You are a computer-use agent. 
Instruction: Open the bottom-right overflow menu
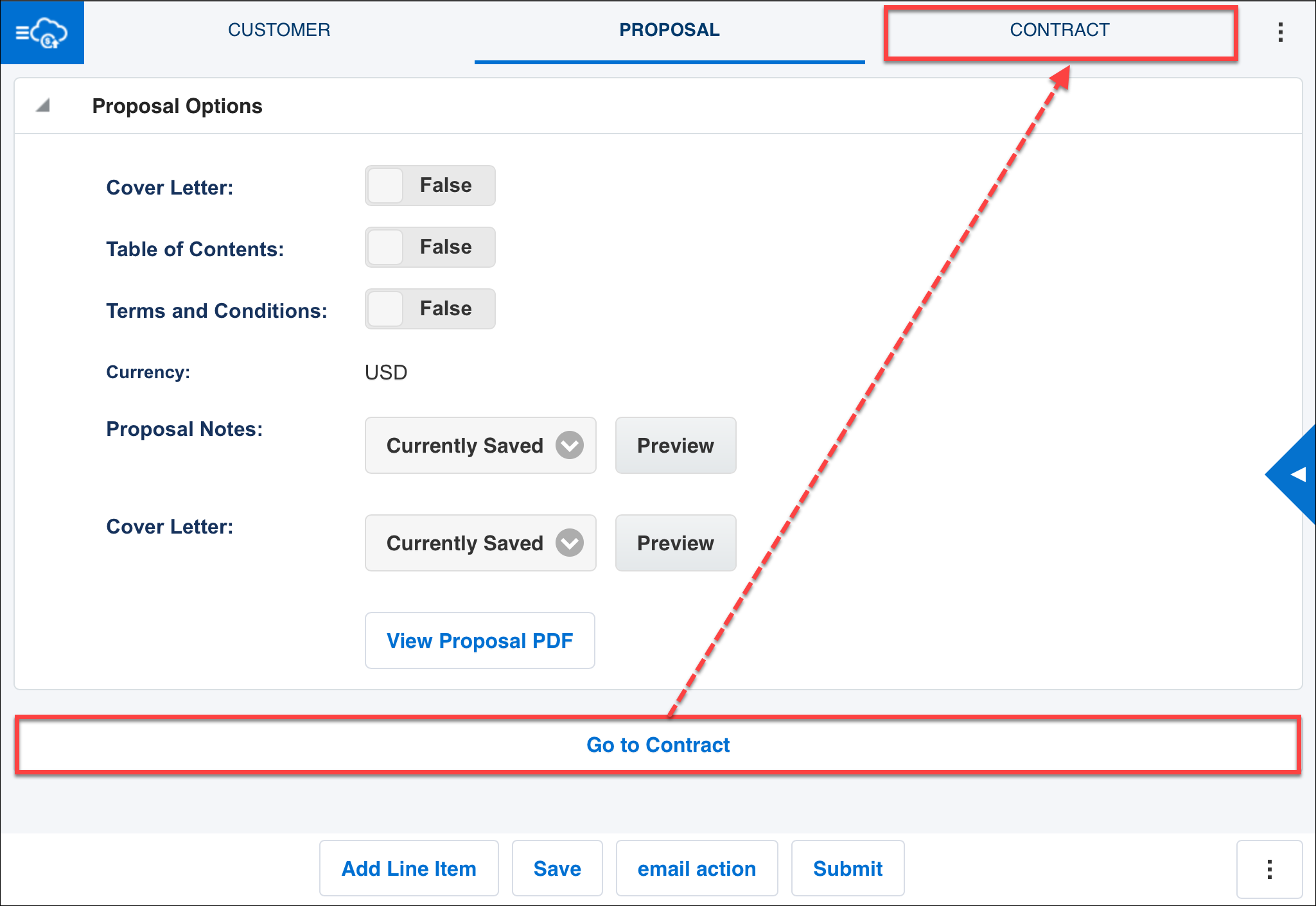pyautogui.click(x=1270, y=868)
